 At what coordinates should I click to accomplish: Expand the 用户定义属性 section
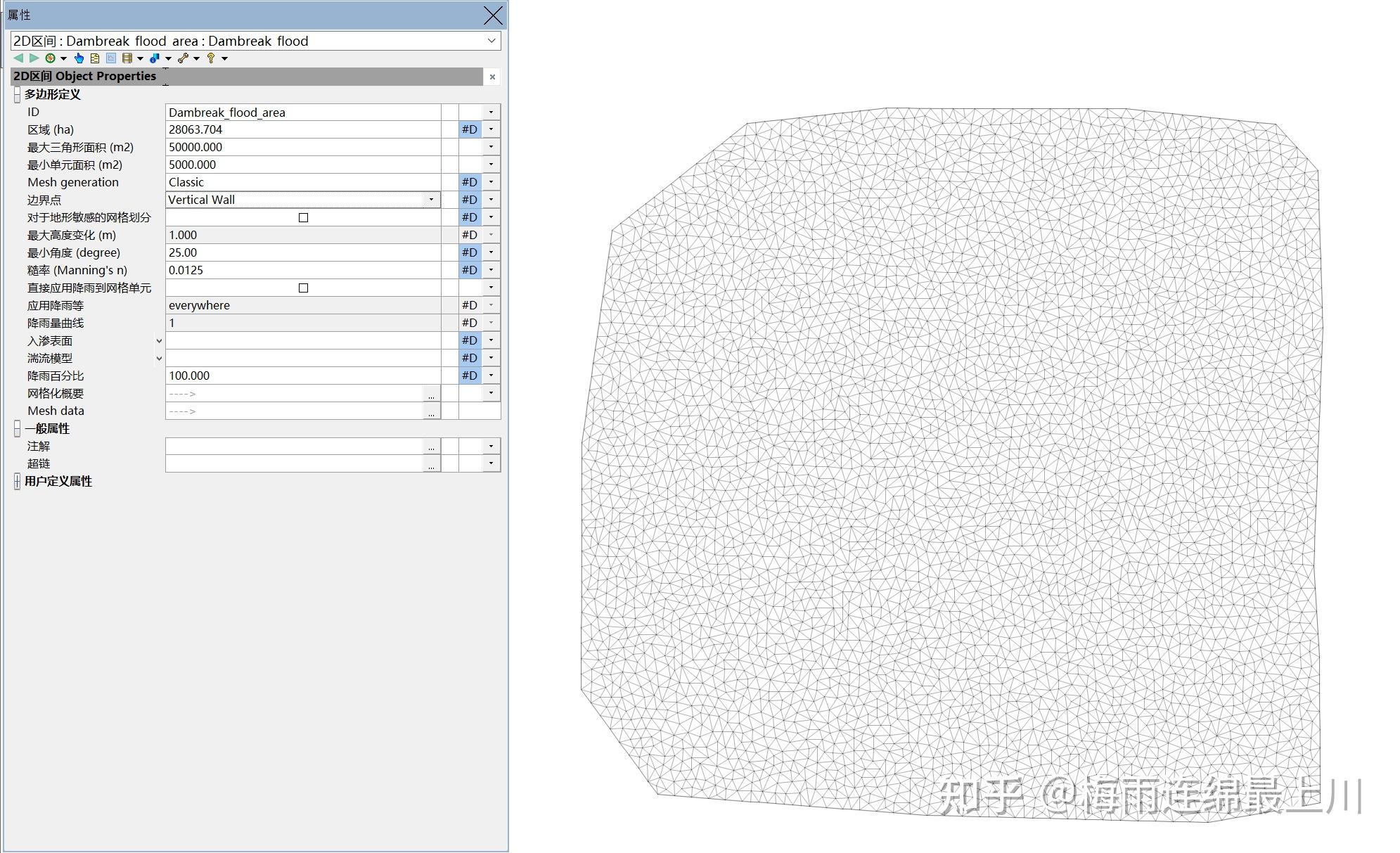pos(17,481)
